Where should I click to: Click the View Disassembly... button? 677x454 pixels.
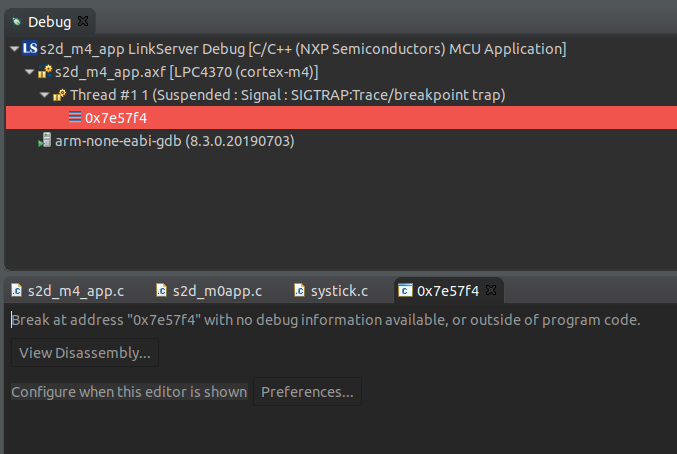point(85,353)
